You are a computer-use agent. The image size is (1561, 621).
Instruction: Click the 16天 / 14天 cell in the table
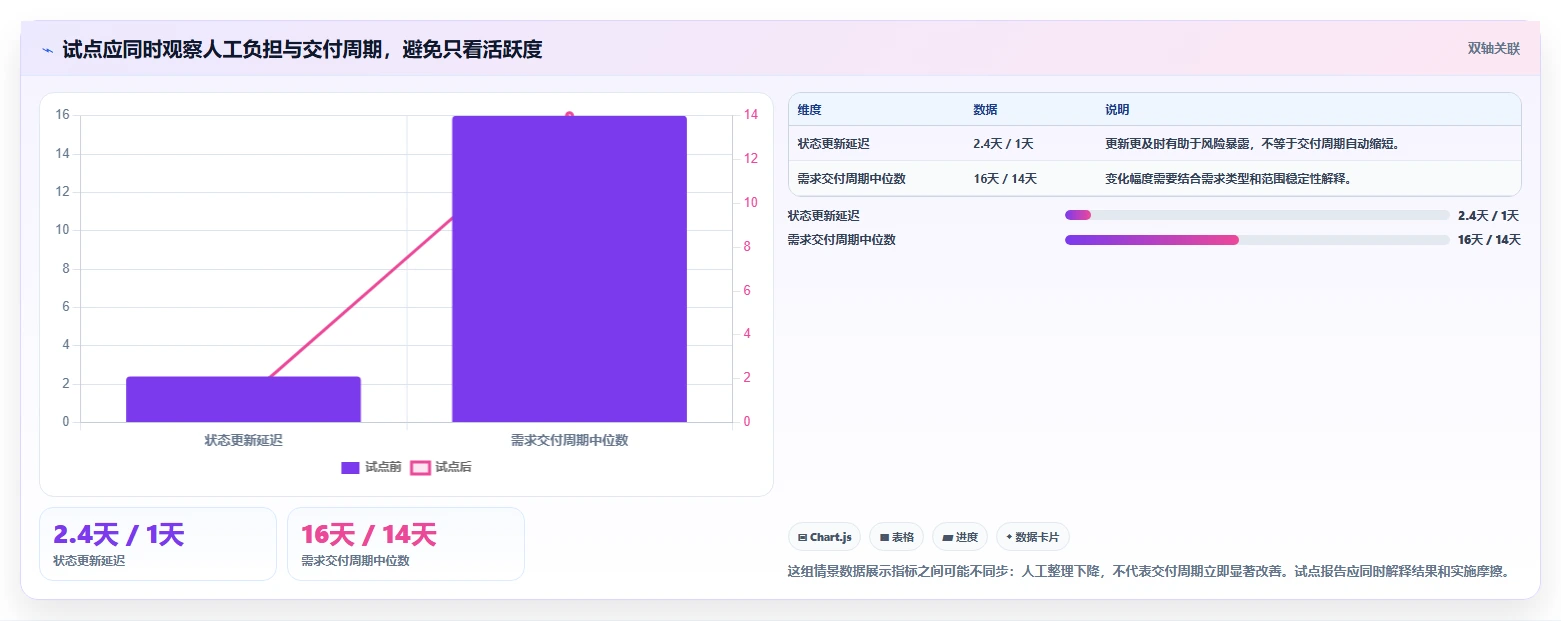(1005, 179)
